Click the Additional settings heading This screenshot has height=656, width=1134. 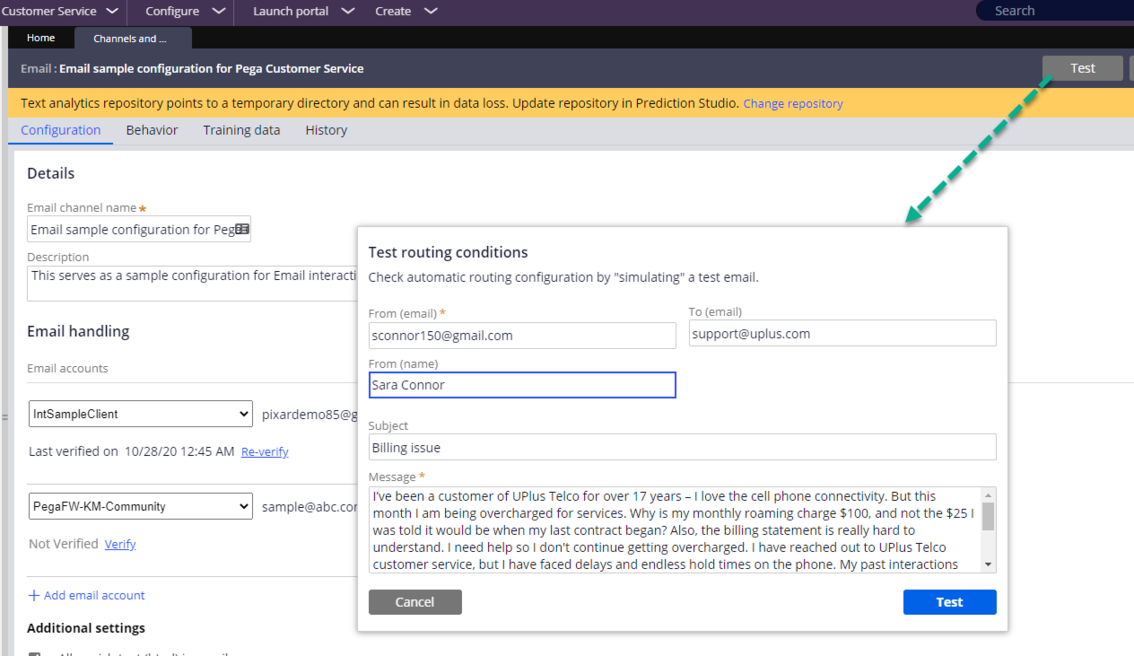(86, 628)
